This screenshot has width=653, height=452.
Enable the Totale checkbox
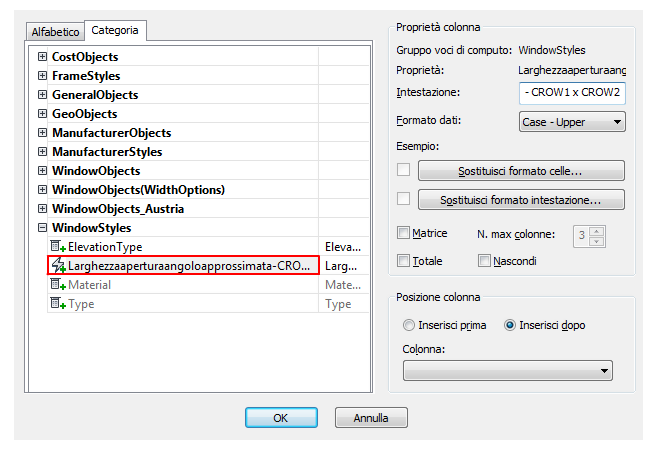click(403, 260)
